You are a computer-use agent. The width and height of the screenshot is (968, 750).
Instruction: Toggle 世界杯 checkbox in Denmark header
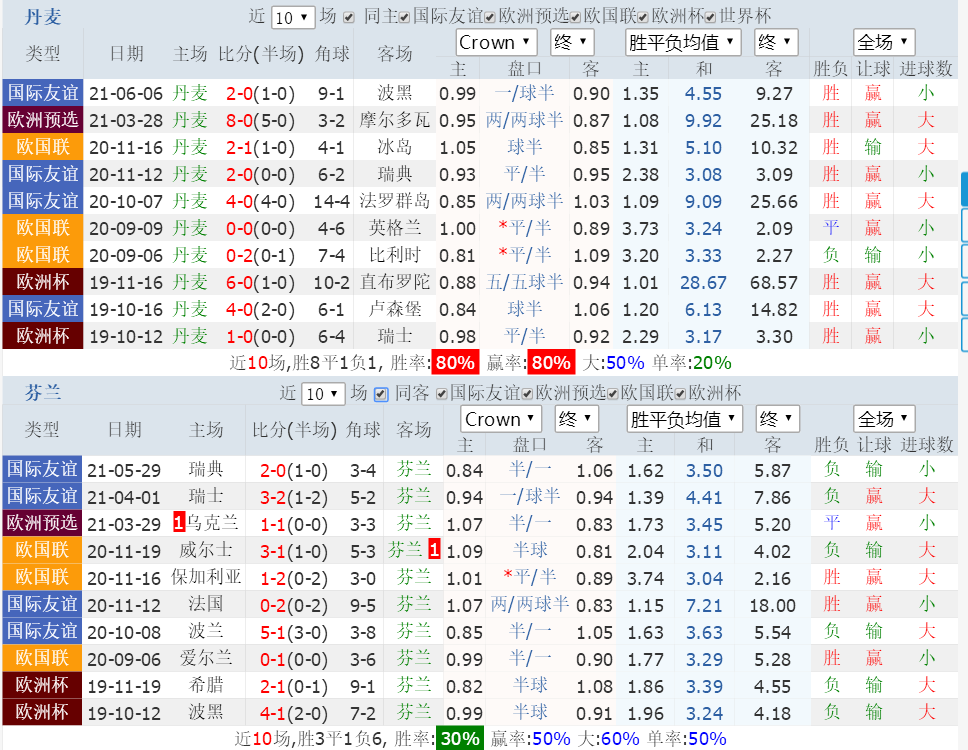711,17
